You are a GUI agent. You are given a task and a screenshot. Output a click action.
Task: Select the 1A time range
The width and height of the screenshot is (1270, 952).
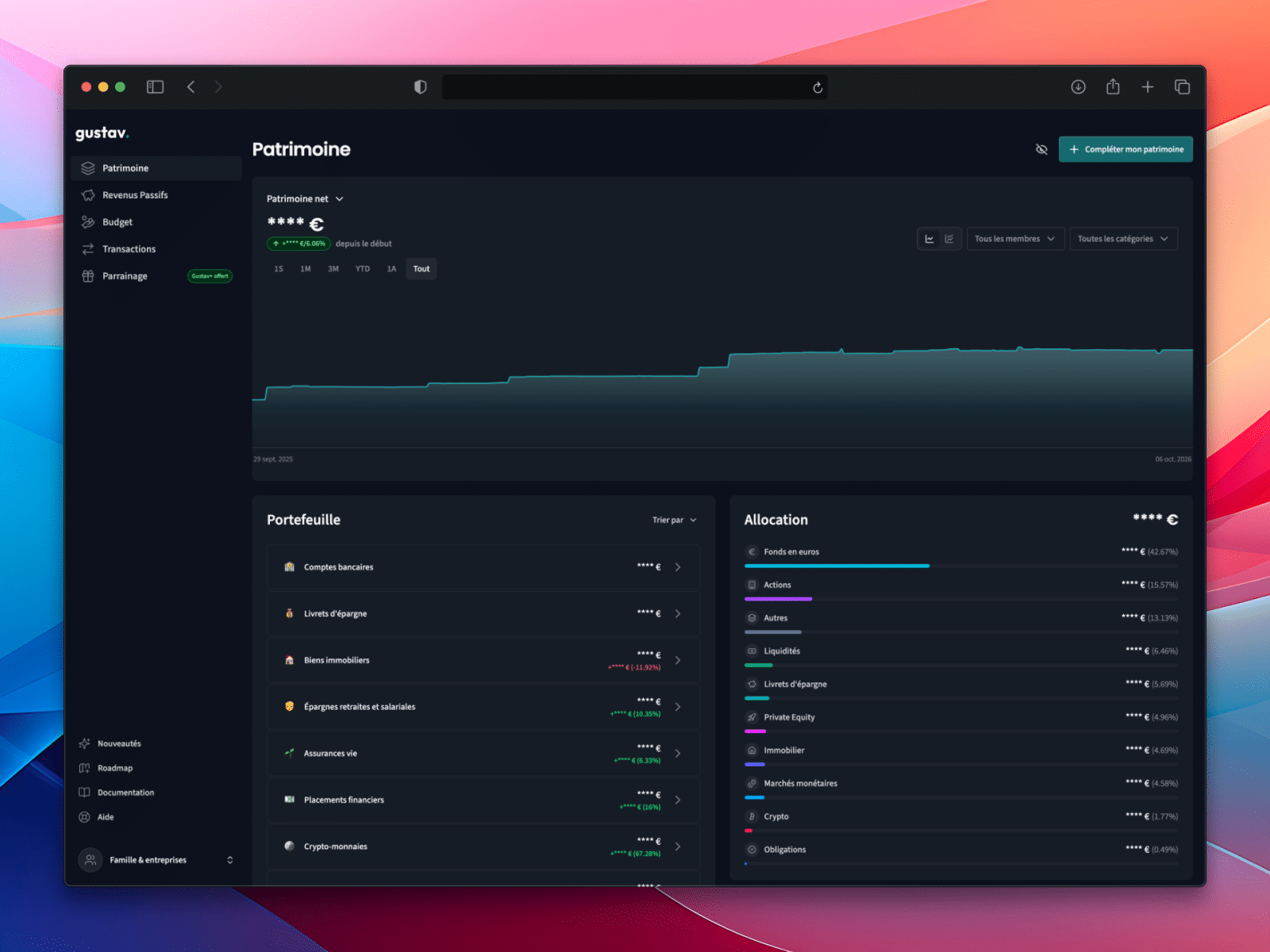391,269
